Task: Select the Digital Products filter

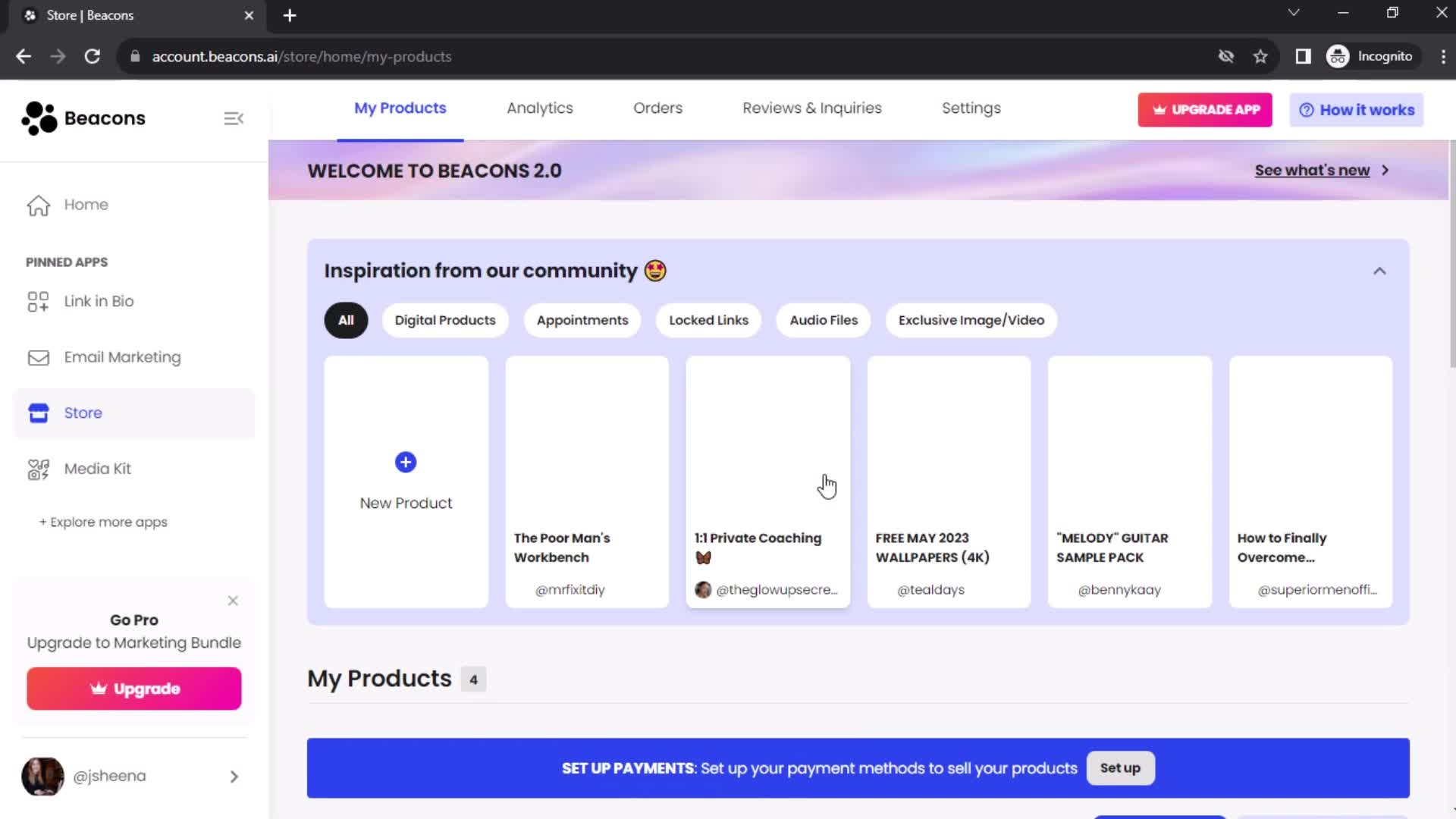Action: tap(445, 320)
